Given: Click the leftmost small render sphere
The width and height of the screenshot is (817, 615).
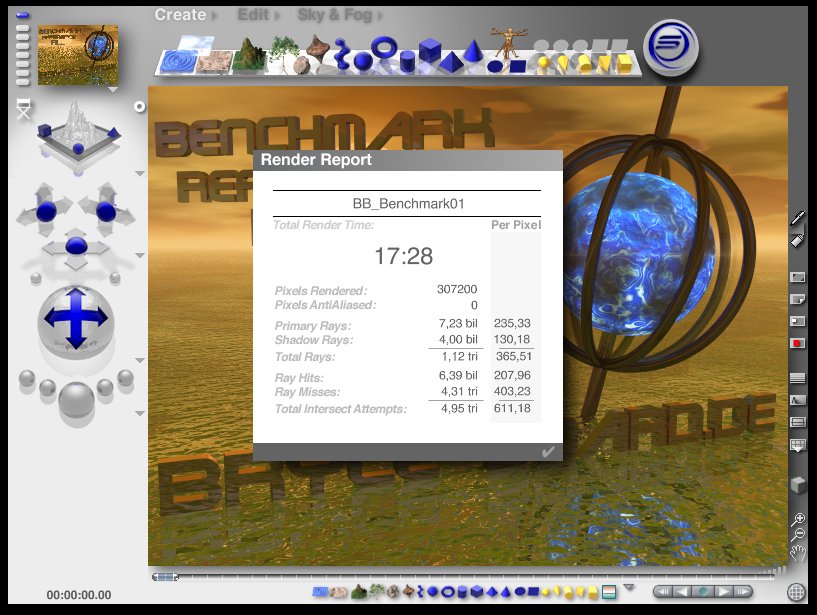Looking at the screenshot, I should point(27,378).
